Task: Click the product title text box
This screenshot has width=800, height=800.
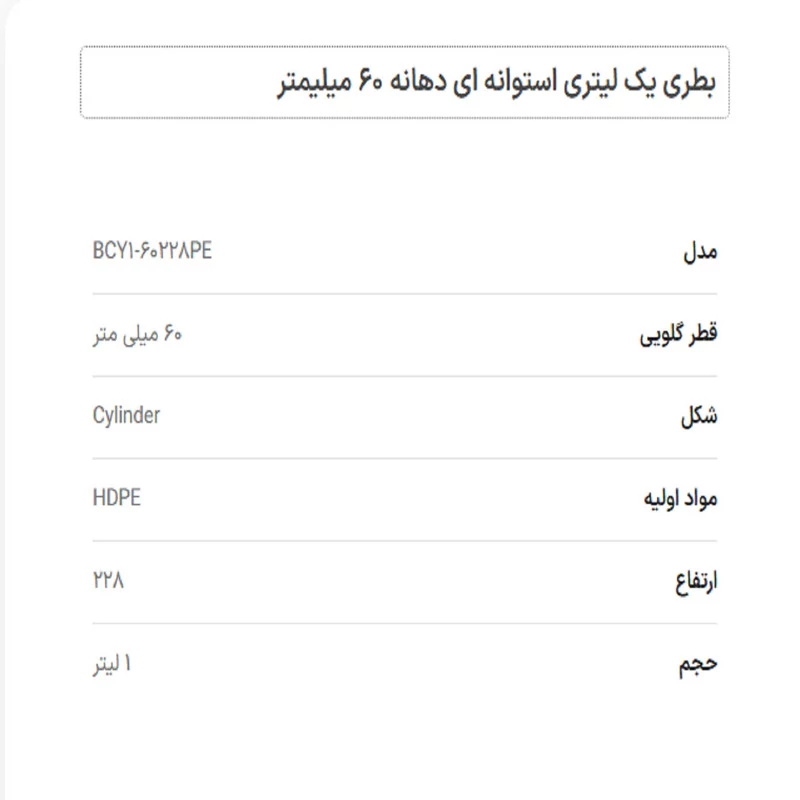Action: (405, 82)
